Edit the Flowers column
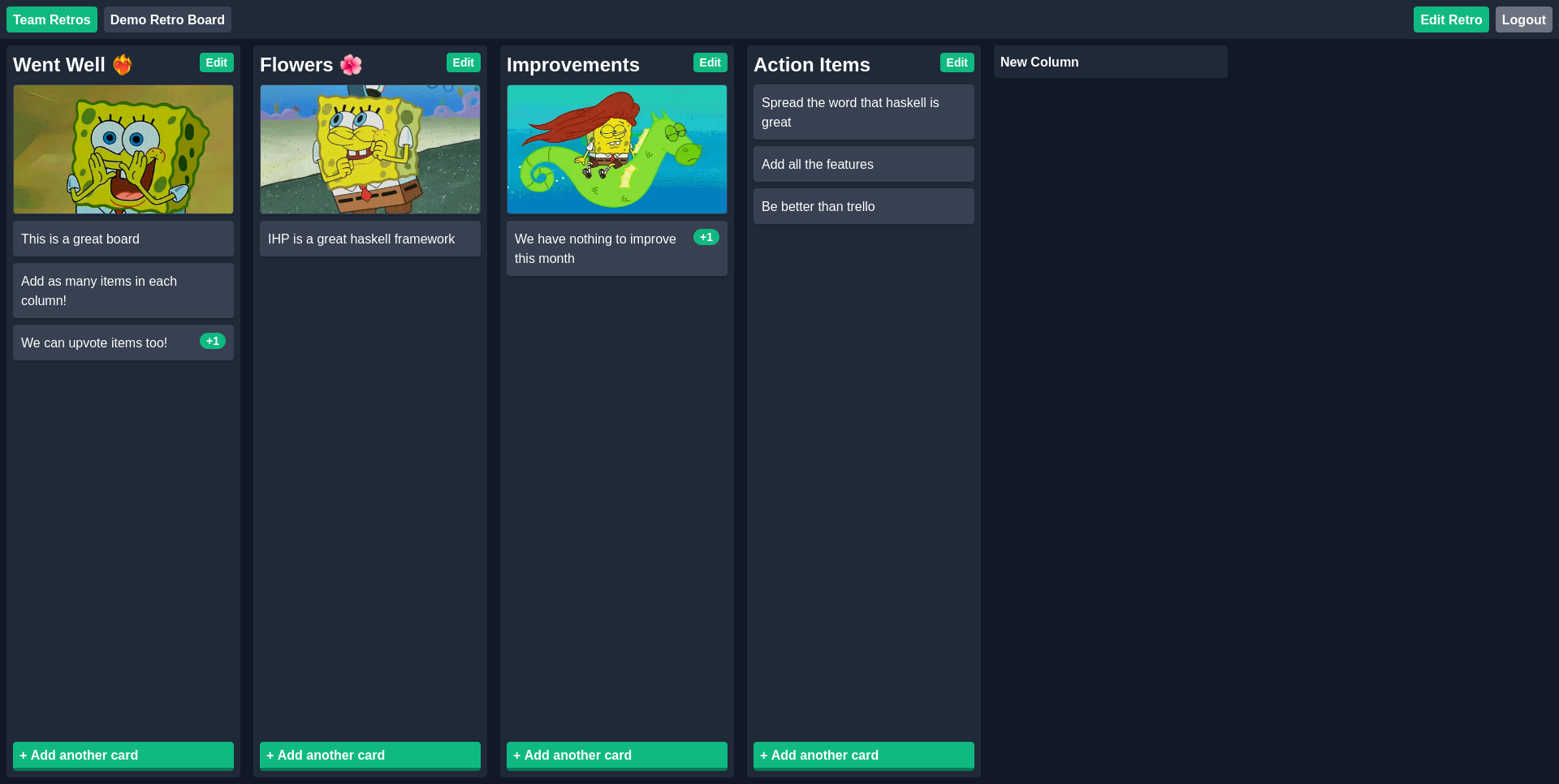The image size is (1559, 784). point(464,62)
